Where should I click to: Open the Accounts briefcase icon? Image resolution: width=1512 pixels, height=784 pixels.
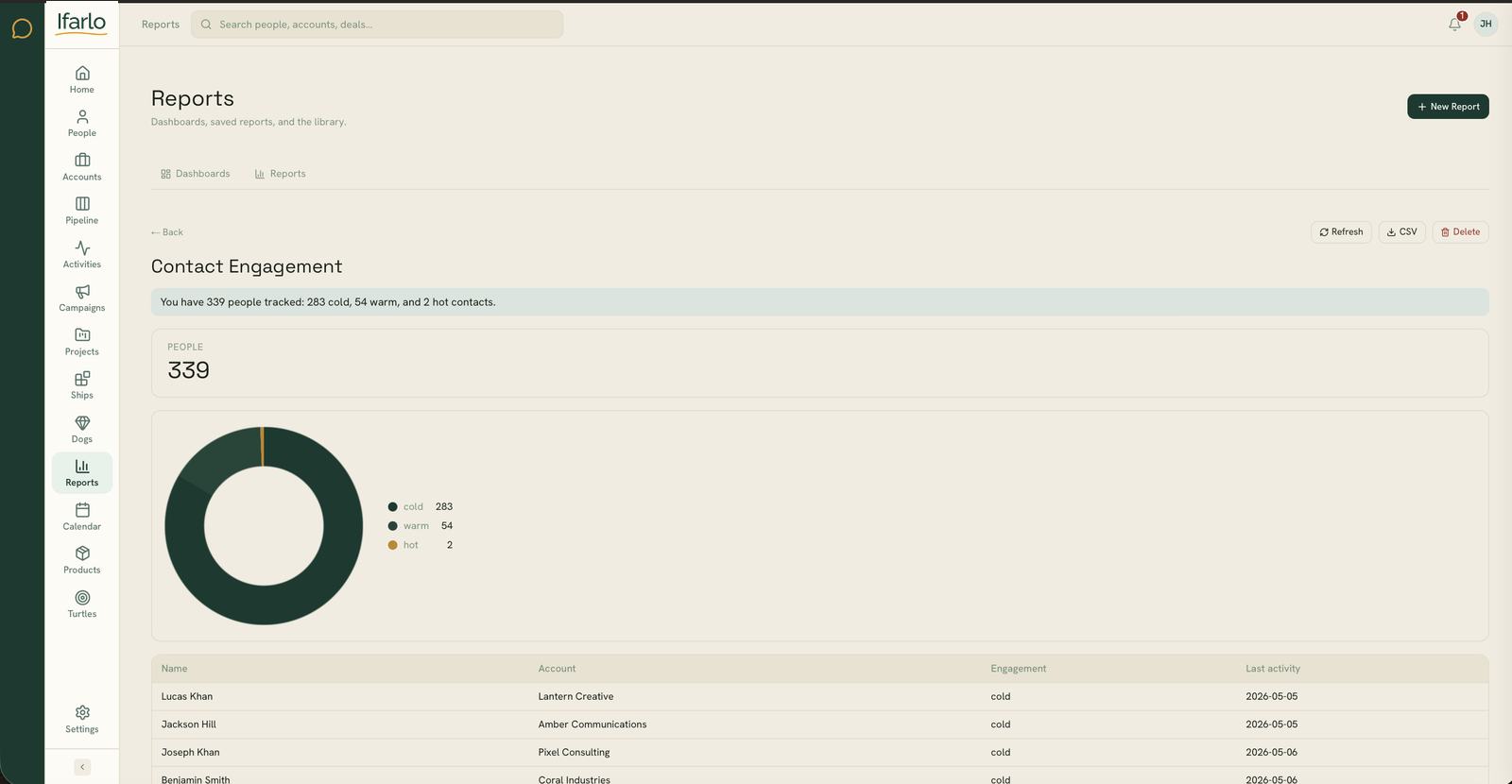click(82, 160)
